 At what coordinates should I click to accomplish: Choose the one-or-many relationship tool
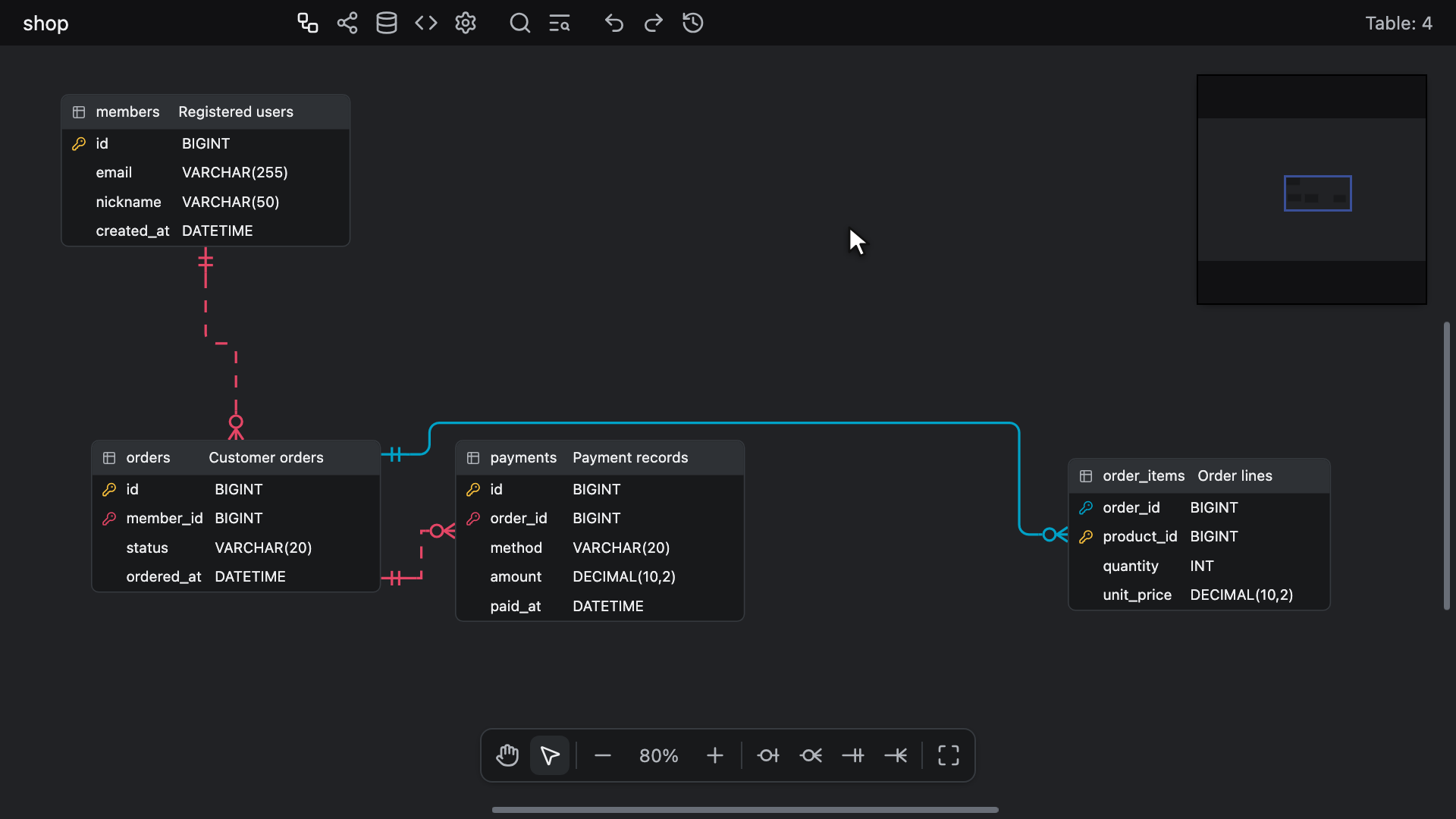click(896, 755)
